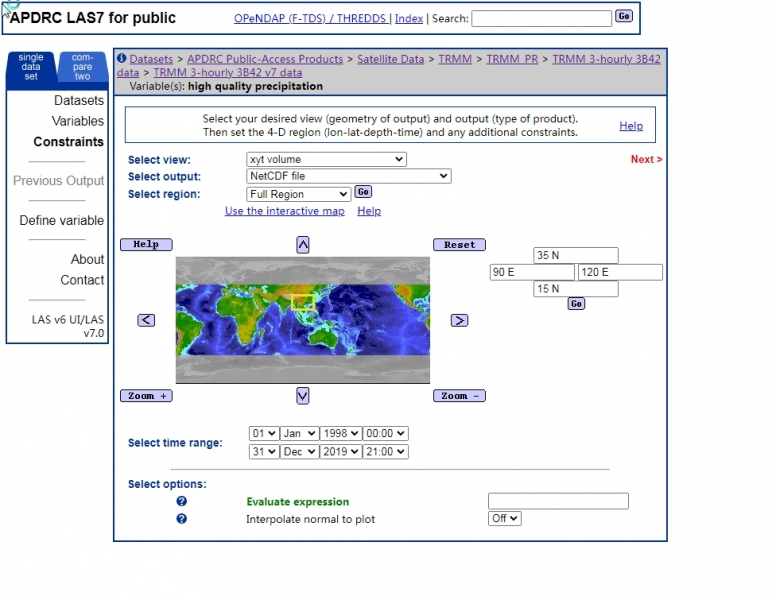This screenshot has width=776, height=600.
Task: Pan the map left with the left arrow
Action: tap(146, 320)
